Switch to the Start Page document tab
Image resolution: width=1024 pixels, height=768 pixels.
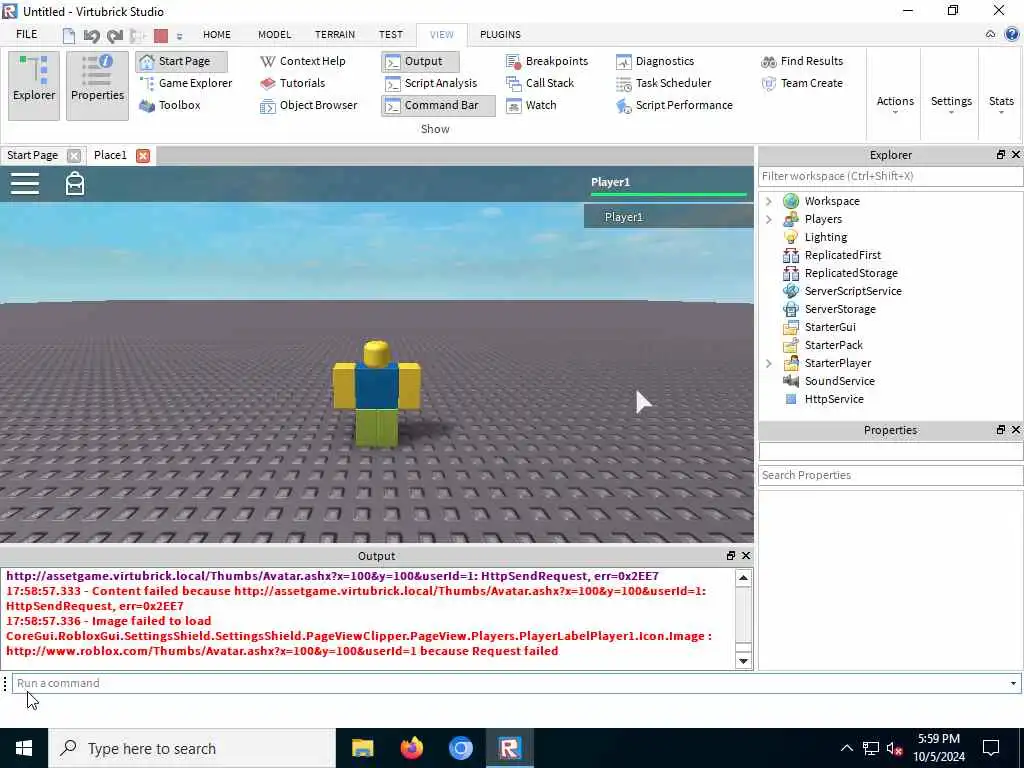[x=33, y=155]
